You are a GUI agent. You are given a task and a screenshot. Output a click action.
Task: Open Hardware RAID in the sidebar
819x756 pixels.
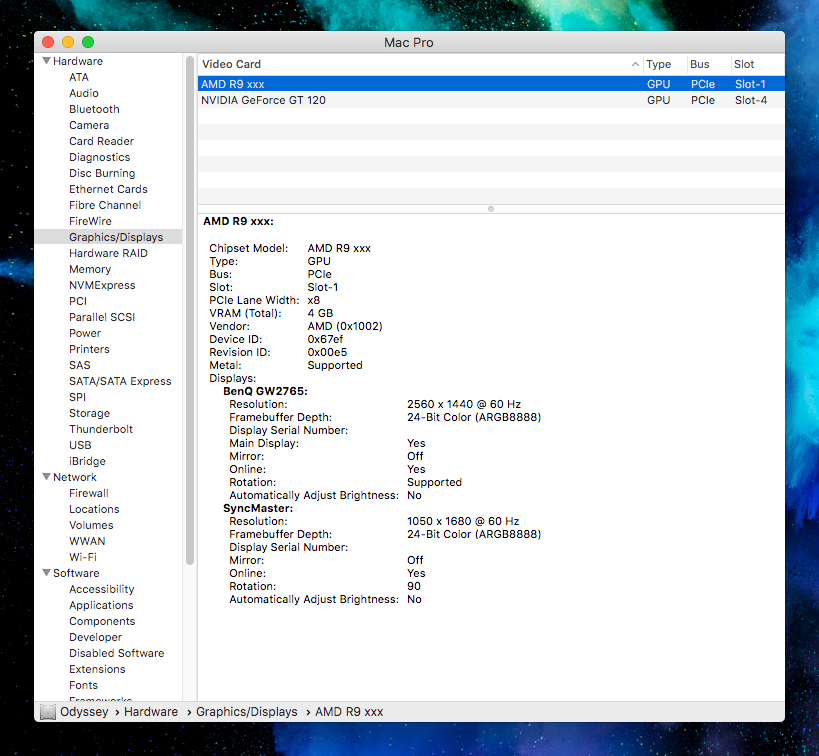pyautogui.click(x=108, y=253)
